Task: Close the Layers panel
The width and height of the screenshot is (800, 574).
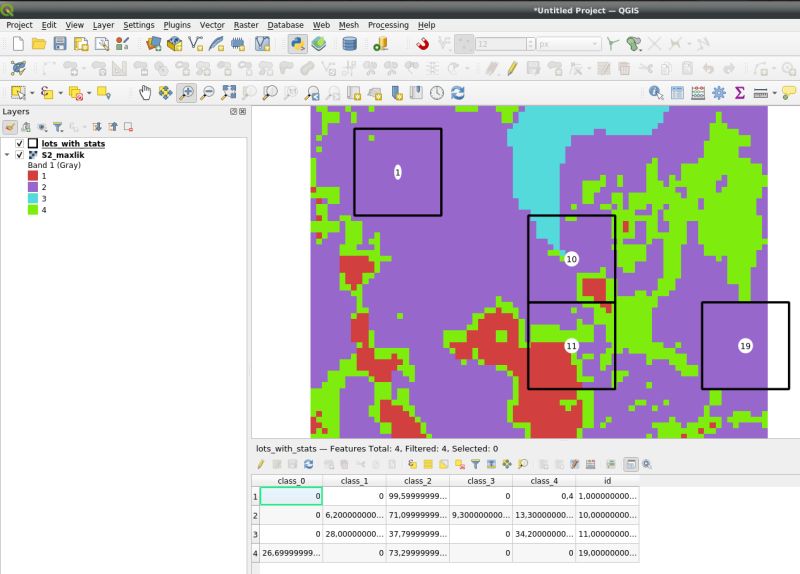Action: pyautogui.click(x=242, y=111)
